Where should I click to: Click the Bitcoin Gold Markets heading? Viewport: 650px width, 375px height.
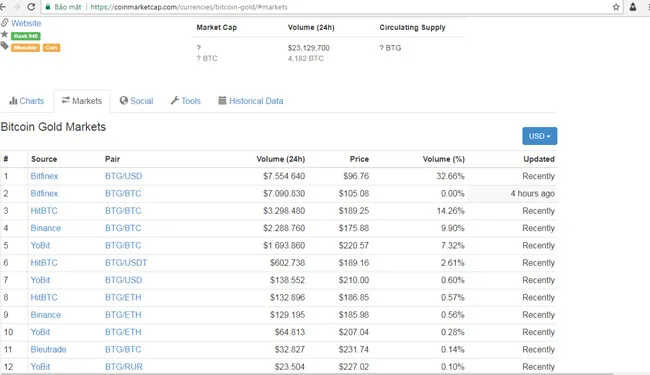tap(53, 127)
